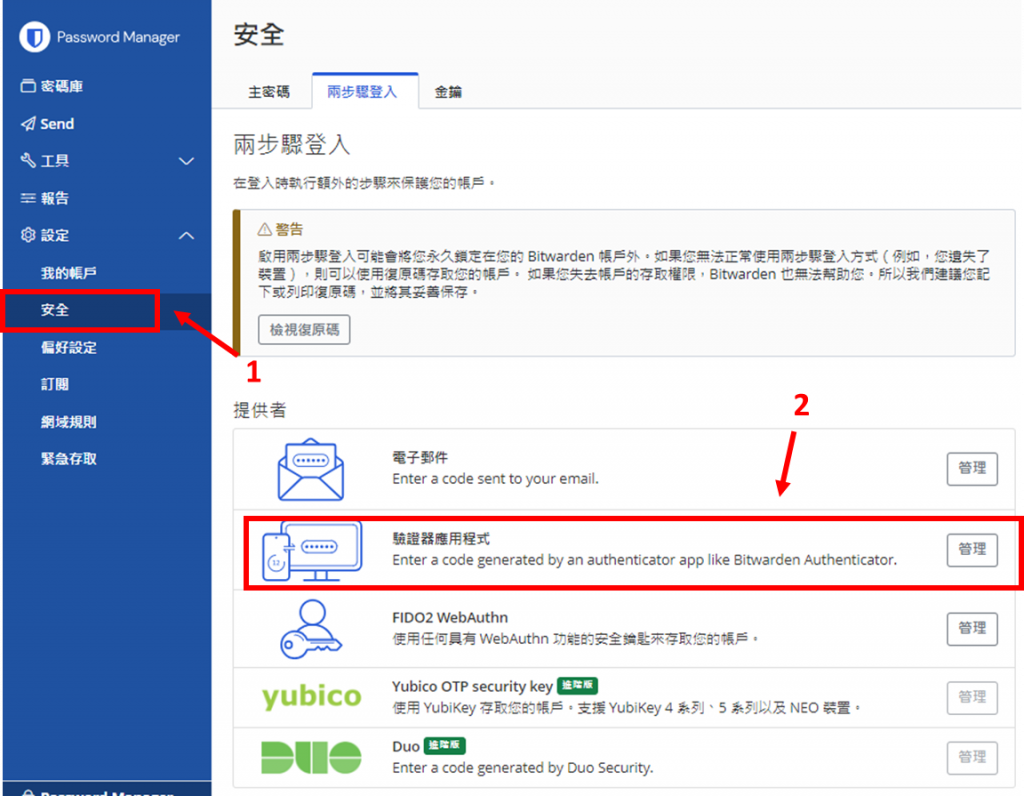The height and width of the screenshot is (796, 1024).
Task: Click the FIDO2 WebAuthn key icon
Action: click(311, 629)
